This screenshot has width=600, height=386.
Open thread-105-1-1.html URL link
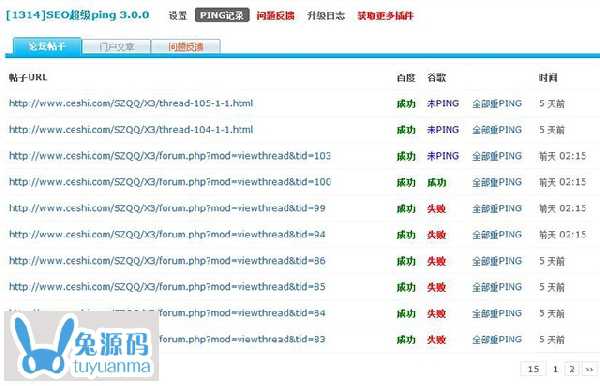(x=131, y=103)
